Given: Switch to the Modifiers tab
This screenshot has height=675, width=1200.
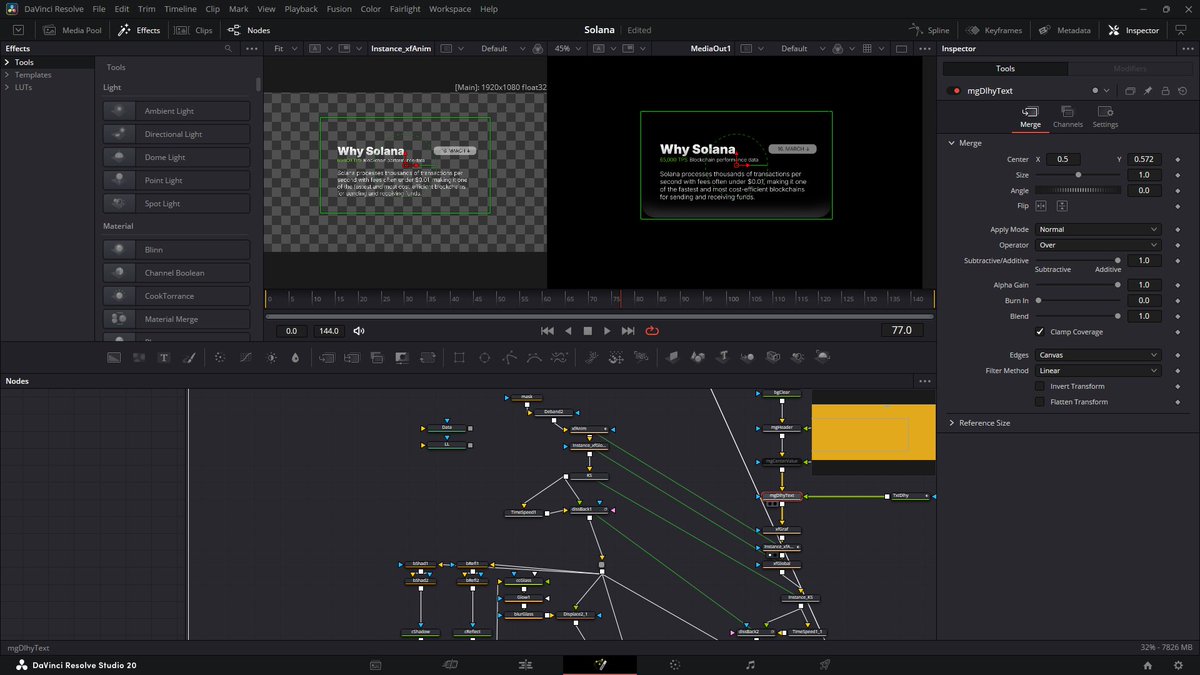Looking at the screenshot, I should click(x=1130, y=68).
